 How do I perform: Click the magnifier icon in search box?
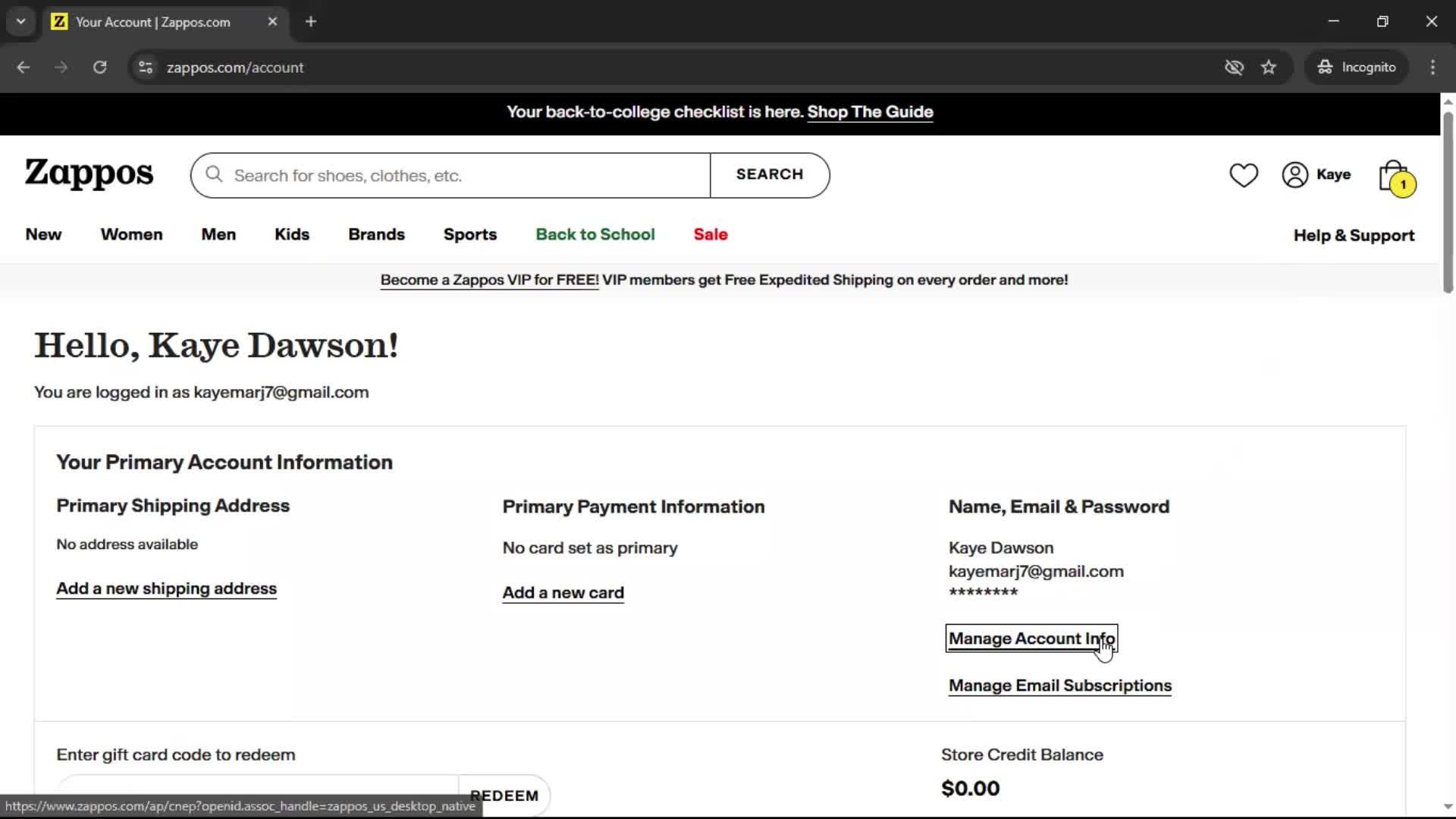[x=214, y=175]
